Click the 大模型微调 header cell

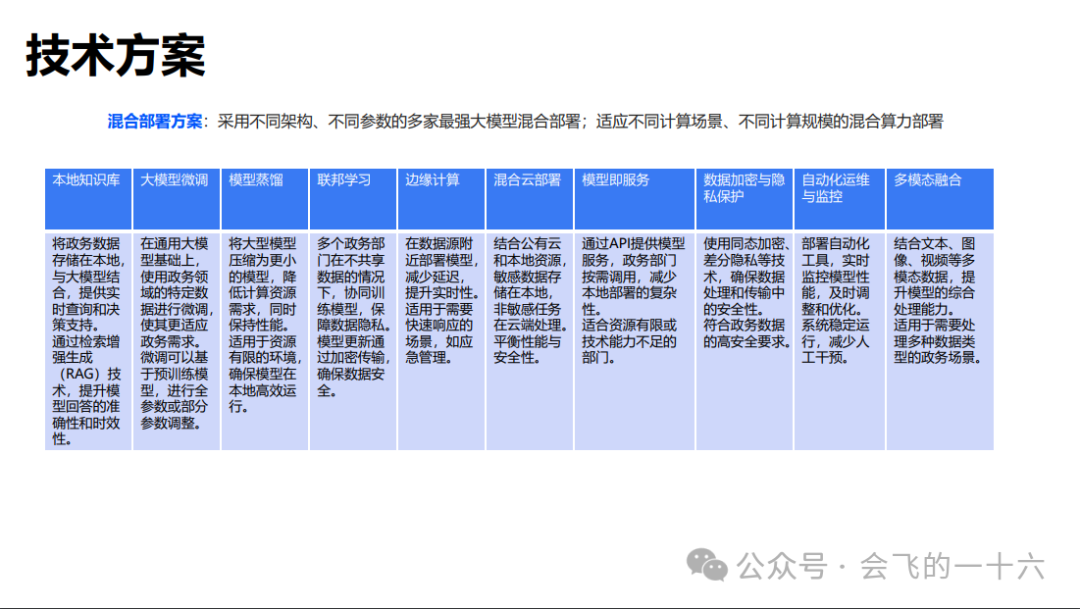pos(176,198)
